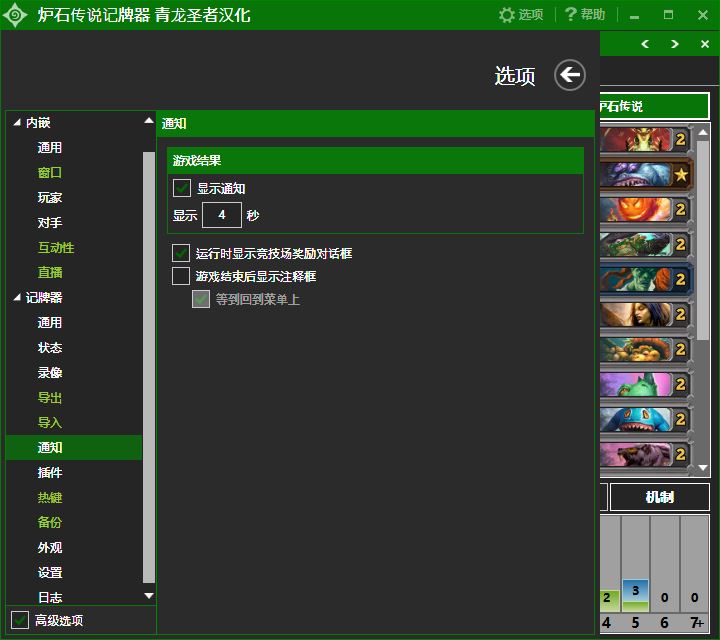Select the legendary star shark card
Image resolution: width=720 pixels, height=640 pixels.
[646, 174]
